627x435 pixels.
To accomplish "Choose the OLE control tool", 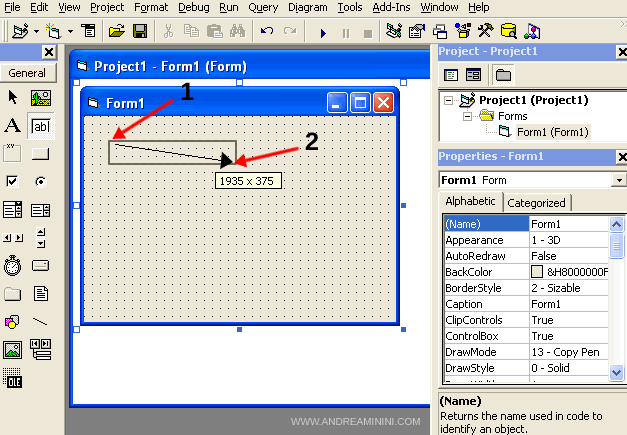I will click(13, 377).
